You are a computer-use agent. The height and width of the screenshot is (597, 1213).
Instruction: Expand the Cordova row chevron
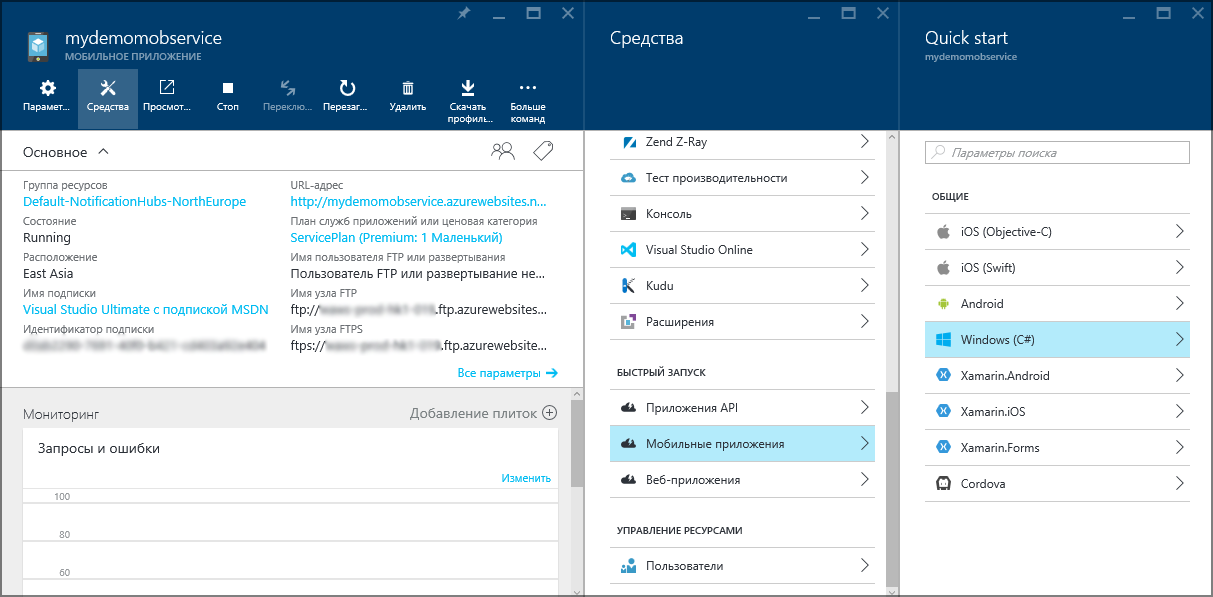tap(1180, 484)
